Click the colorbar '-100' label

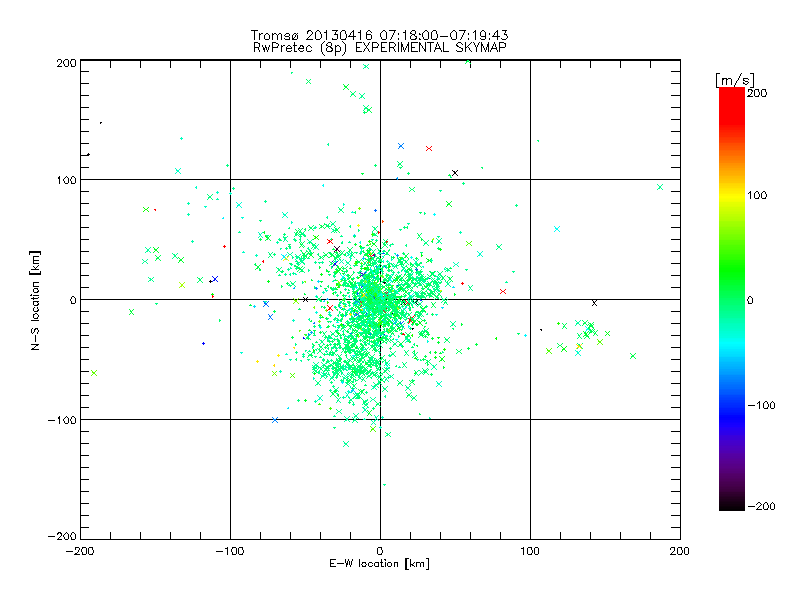point(761,406)
